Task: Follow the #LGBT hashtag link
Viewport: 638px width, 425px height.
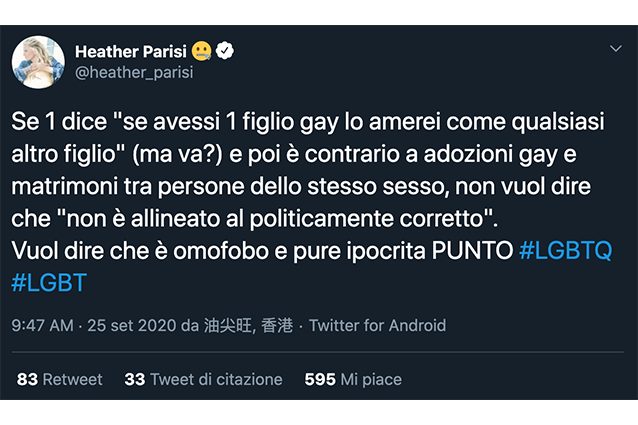Action: [x=49, y=283]
